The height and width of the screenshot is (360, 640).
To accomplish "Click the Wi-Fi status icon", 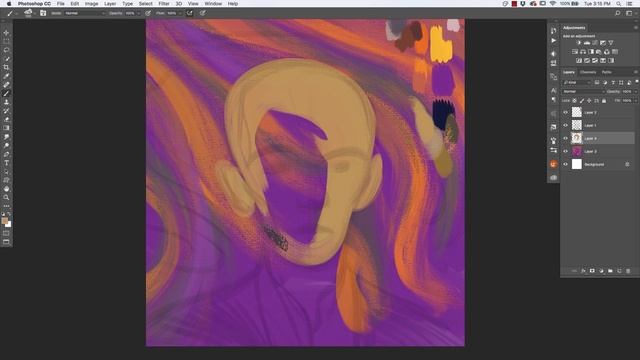I will [553, 4].
